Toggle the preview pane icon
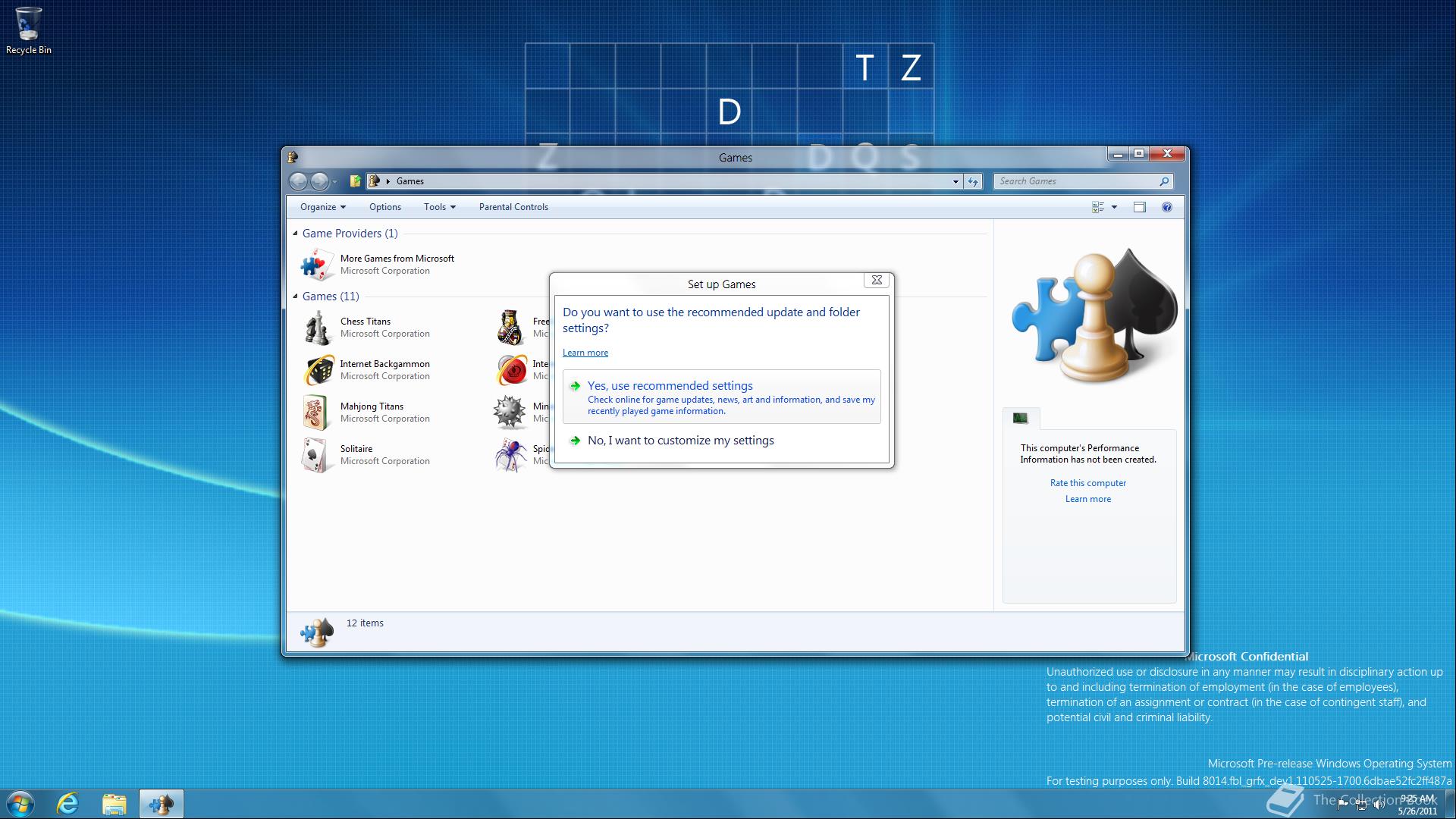This screenshot has width=1456, height=819. click(x=1139, y=207)
